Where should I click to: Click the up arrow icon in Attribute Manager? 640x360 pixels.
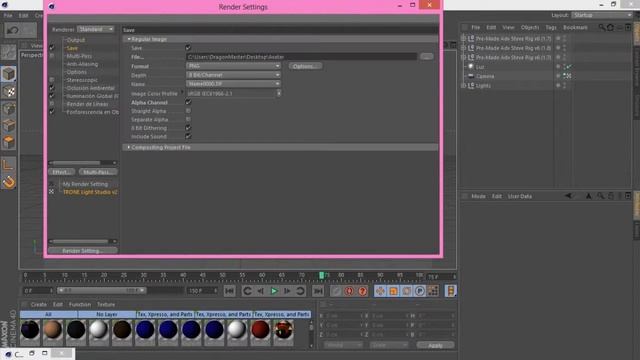coord(588,196)
